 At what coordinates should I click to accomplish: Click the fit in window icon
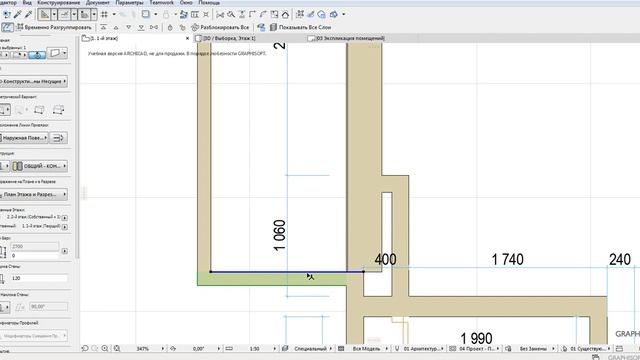coord(117,349)
